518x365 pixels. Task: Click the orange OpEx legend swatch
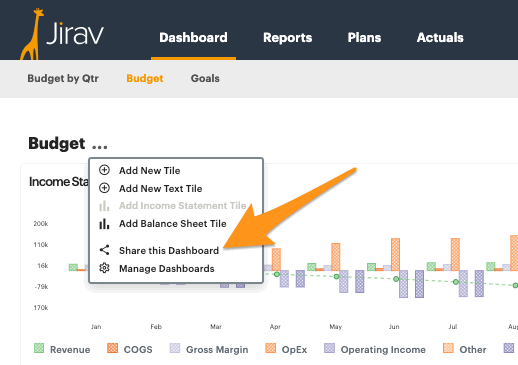tap(270, 348)
